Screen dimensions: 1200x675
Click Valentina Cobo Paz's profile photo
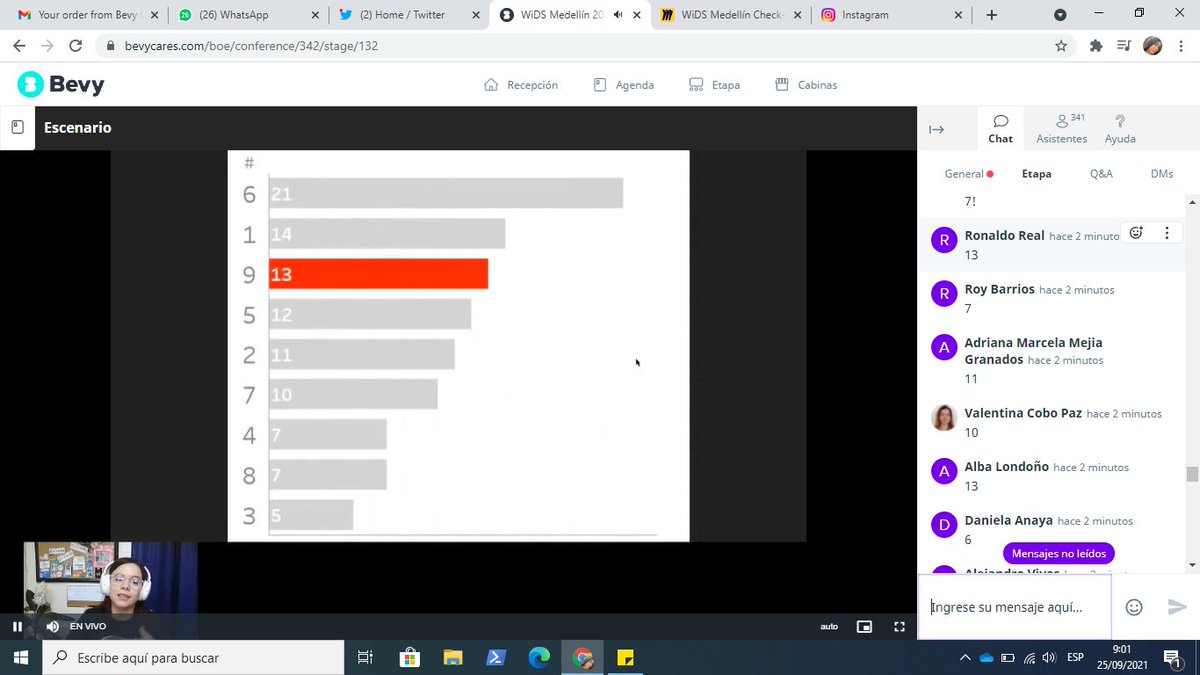(x=944, y=418)
